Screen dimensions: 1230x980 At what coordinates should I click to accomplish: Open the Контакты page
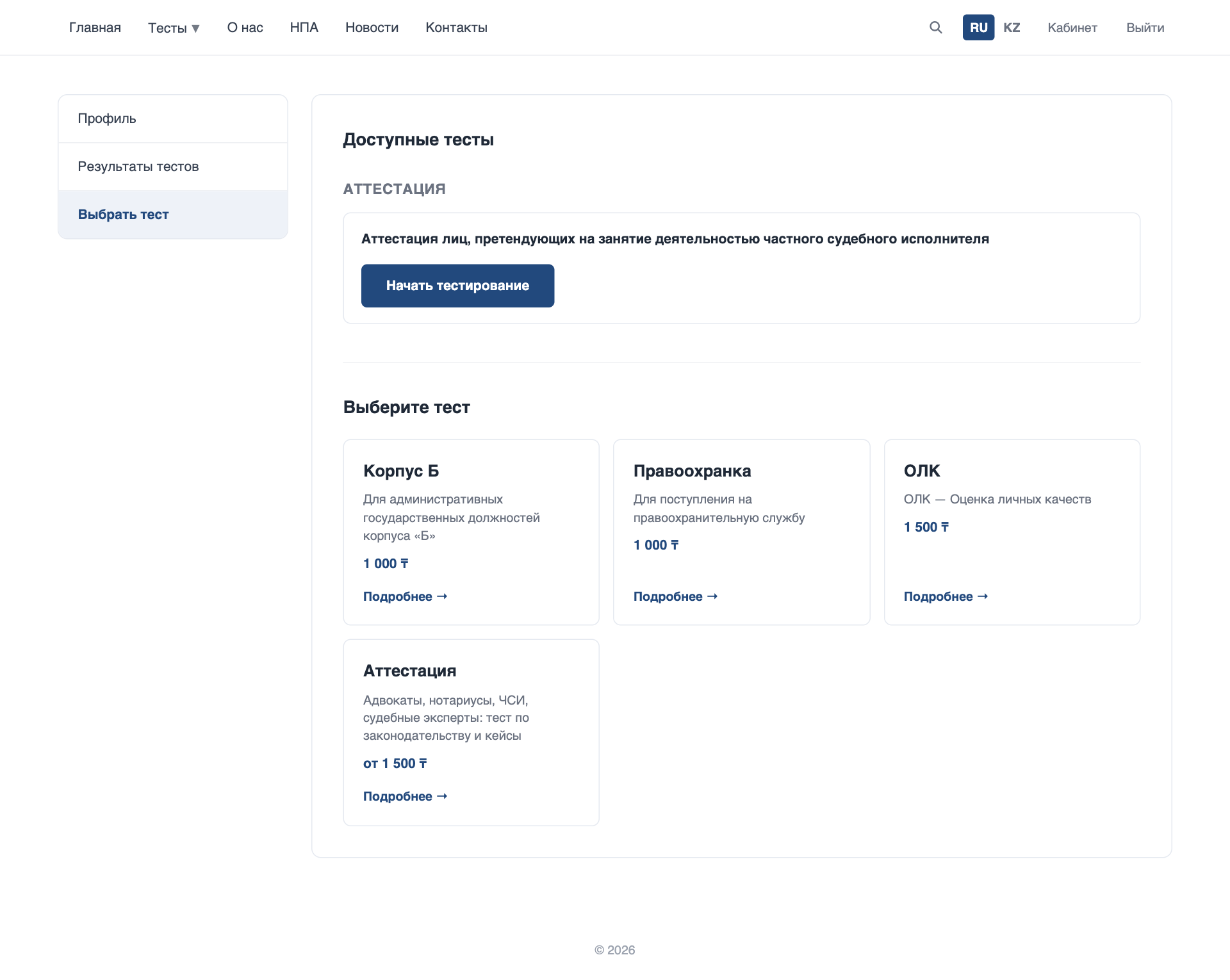(457, 28)
